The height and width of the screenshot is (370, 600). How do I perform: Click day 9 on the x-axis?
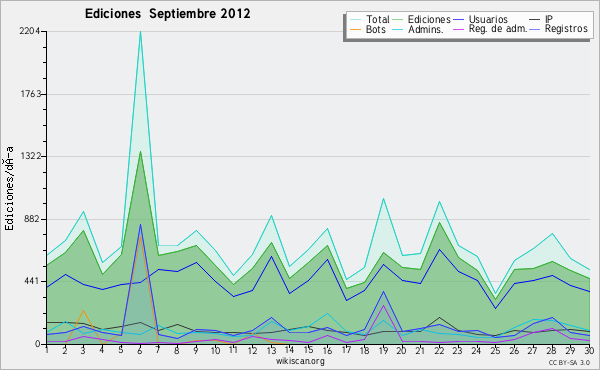coord(196,350)
